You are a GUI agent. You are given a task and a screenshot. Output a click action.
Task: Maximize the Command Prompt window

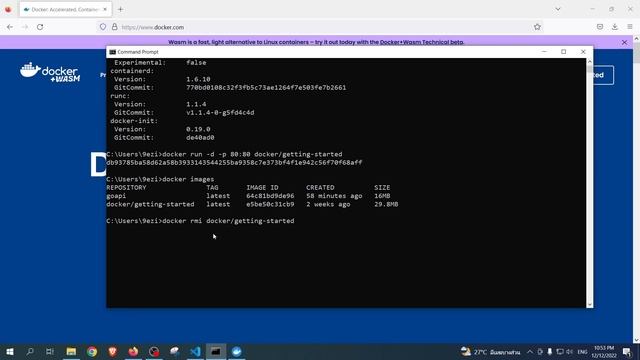point(564,52)
